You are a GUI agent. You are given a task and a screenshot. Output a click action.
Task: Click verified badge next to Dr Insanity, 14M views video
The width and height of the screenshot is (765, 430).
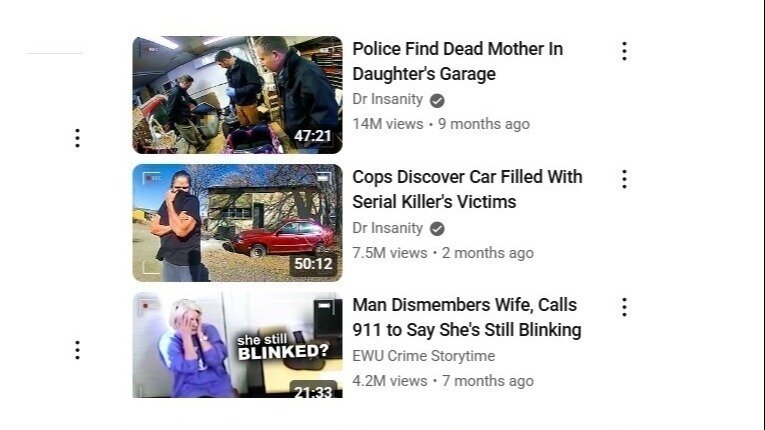[437, 101]
